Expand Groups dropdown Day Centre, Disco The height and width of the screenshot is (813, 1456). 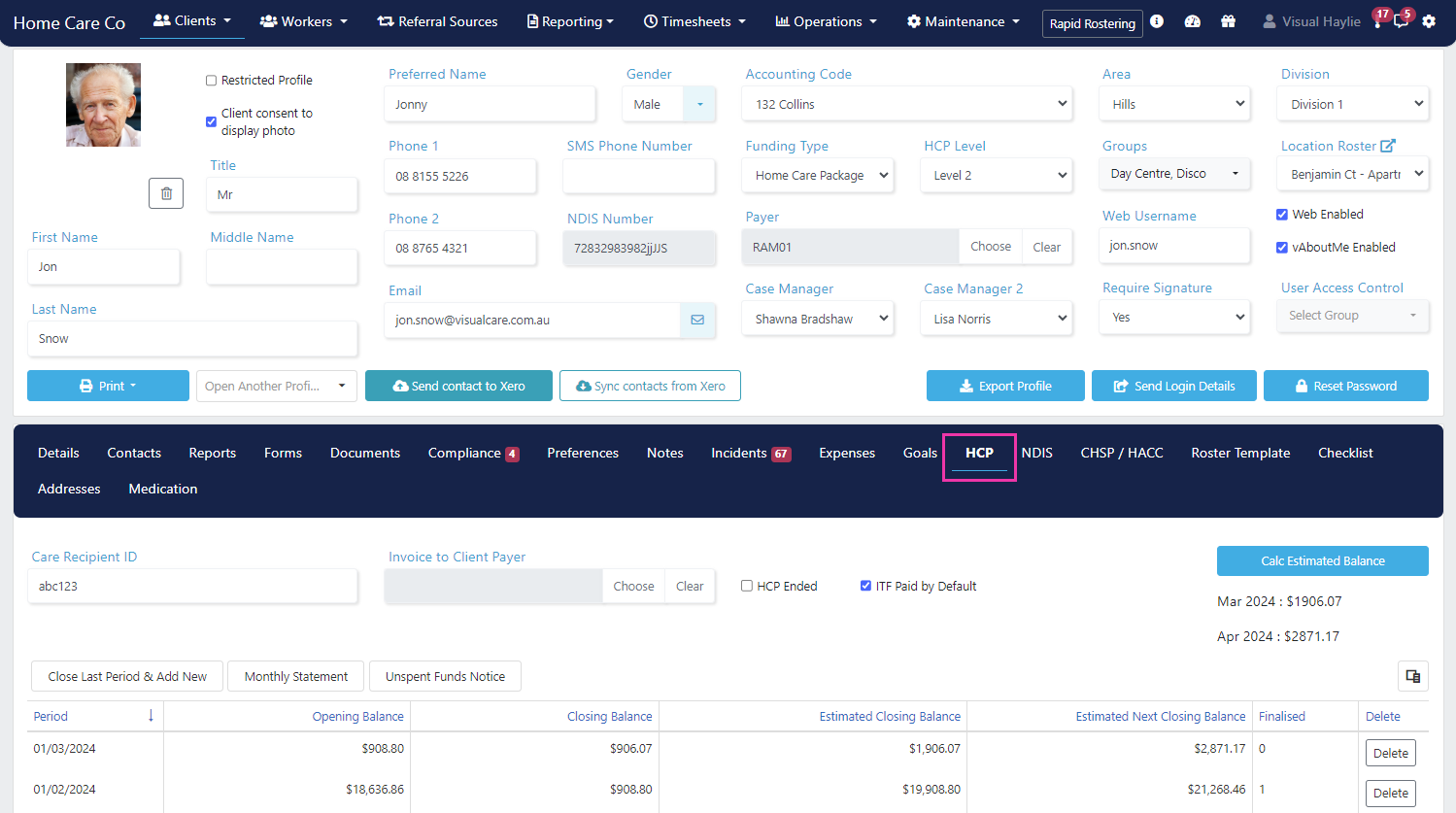[x=1174, y=174]
